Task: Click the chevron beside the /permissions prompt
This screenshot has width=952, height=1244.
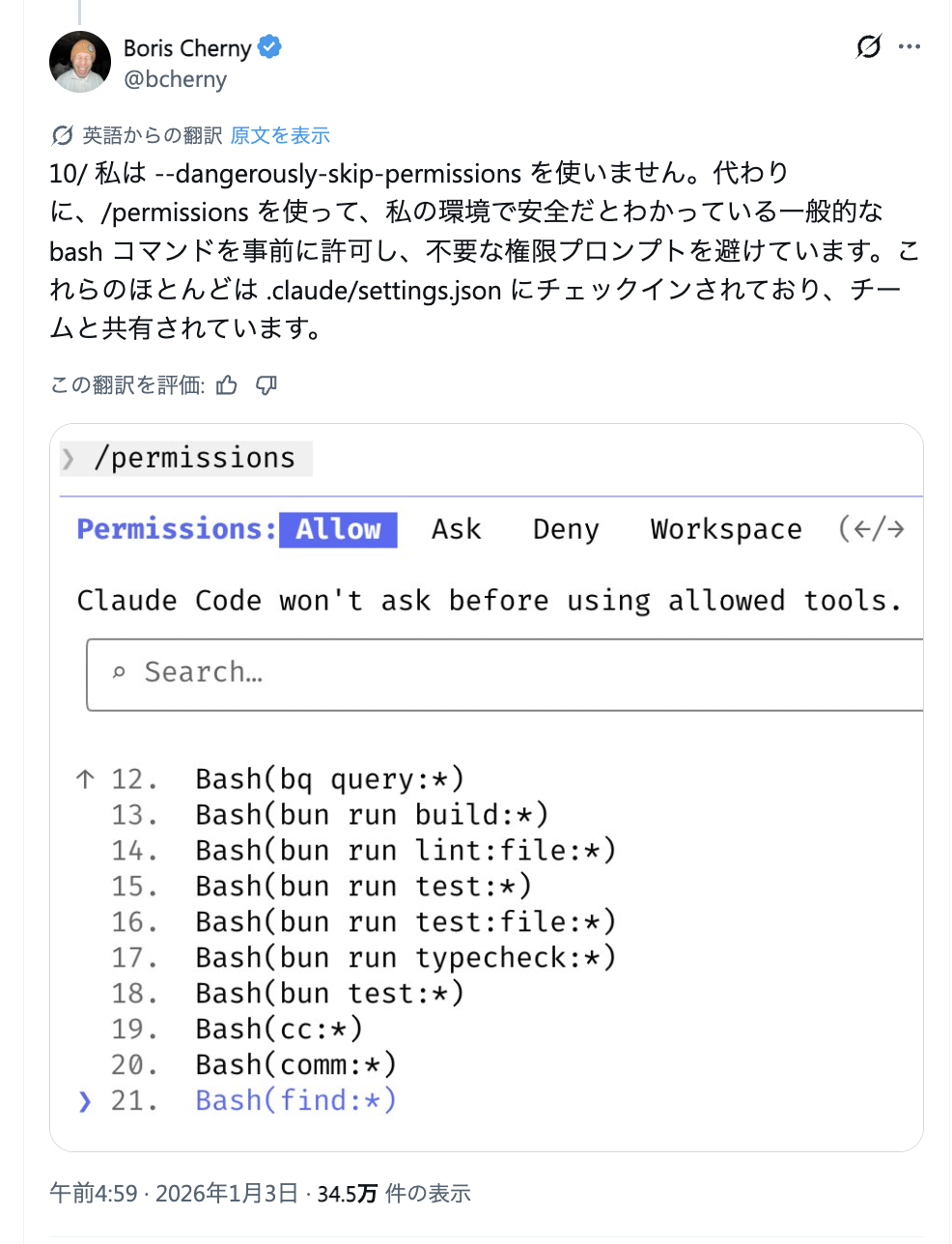Action: (69, 458)
